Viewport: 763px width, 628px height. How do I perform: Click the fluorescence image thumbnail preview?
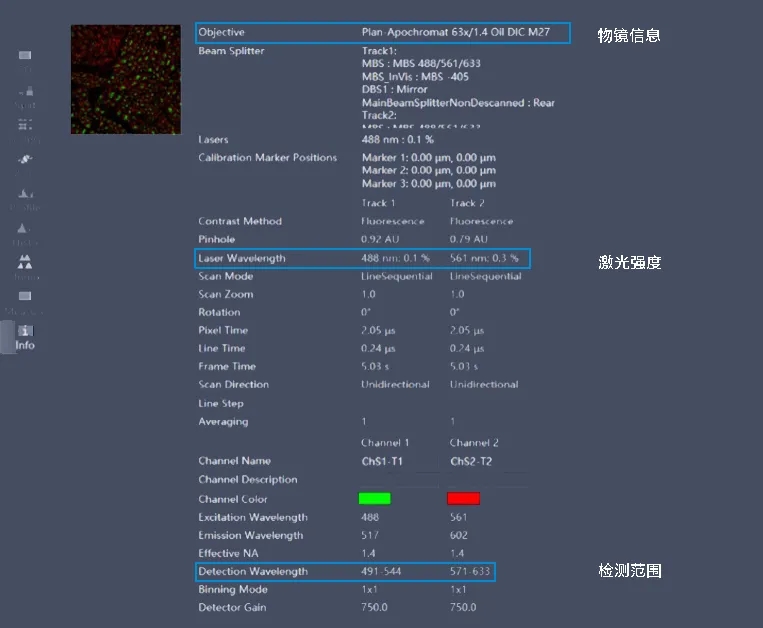[126, 79]
